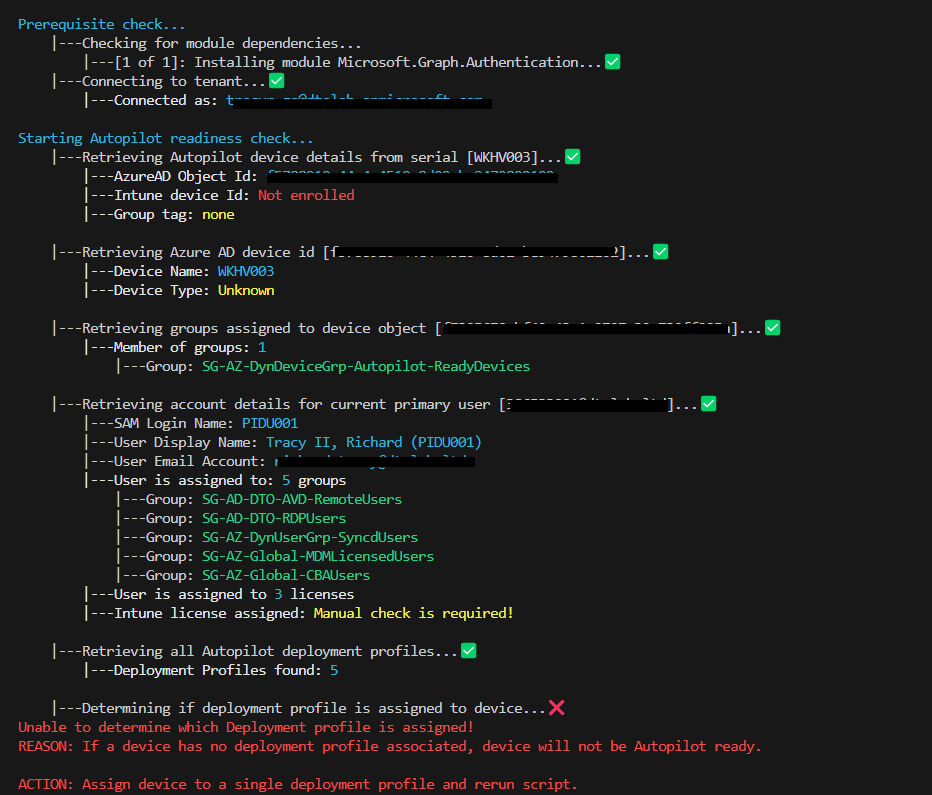The width and height of the screenshot is (932, 795).
Task: Click 'Starting Autopilot readiness check...' heading
Action: 165,138
